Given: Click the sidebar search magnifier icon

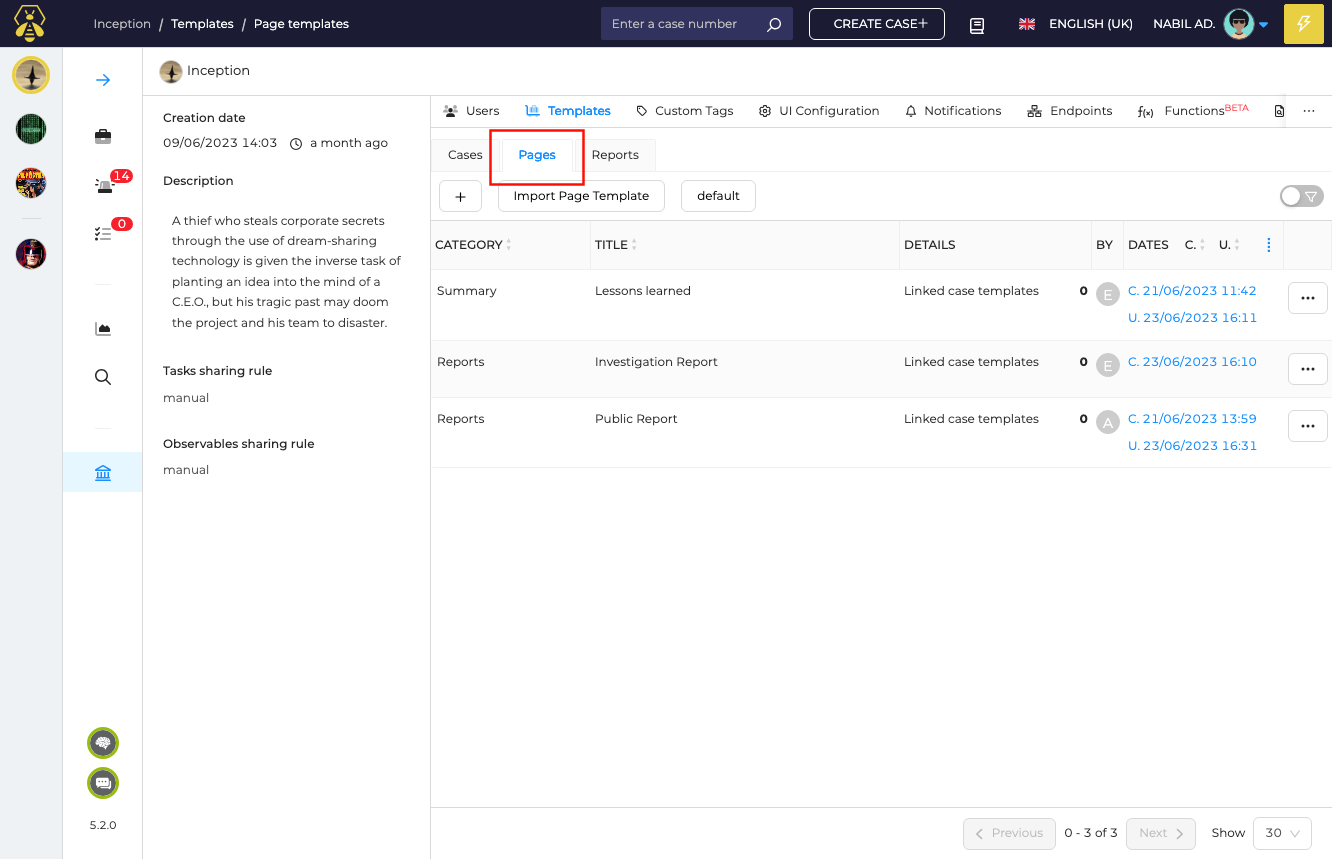Looking at the screenshot, I should 102,377.
